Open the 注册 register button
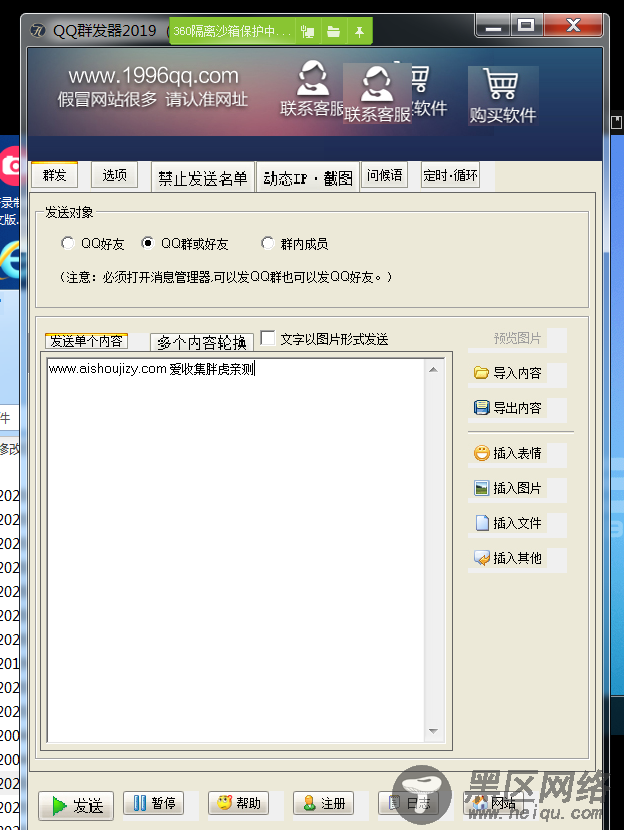This screenshot has height=830, width=624. point(323,803)
